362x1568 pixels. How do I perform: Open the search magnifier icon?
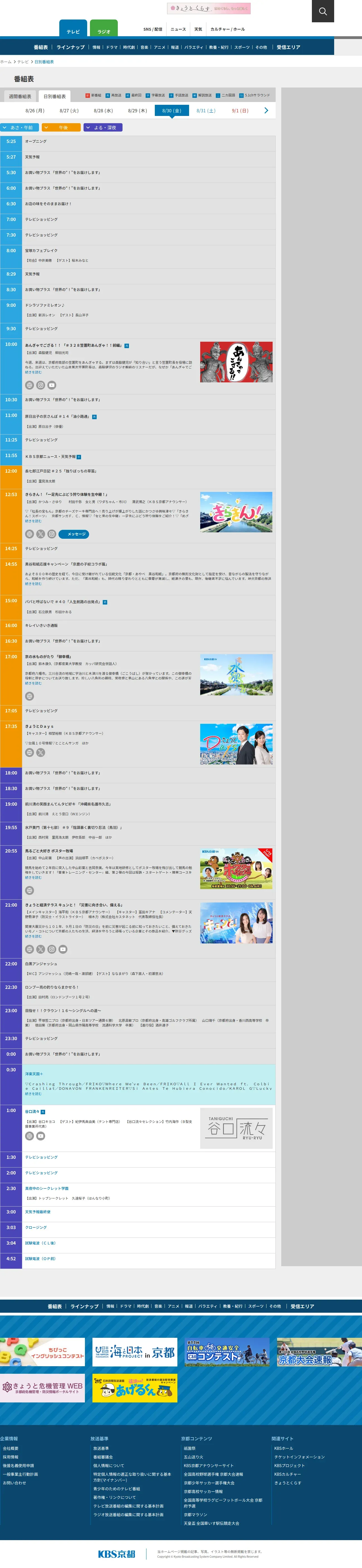click(322, 11)
